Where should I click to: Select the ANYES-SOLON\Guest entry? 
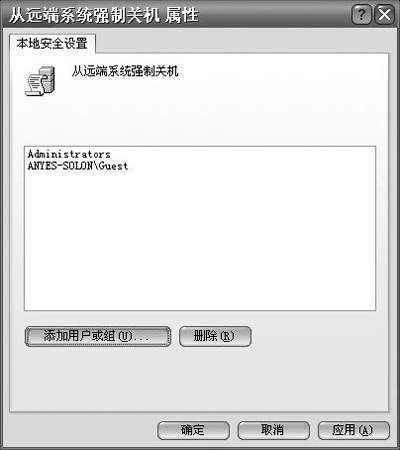click(78, 166)
